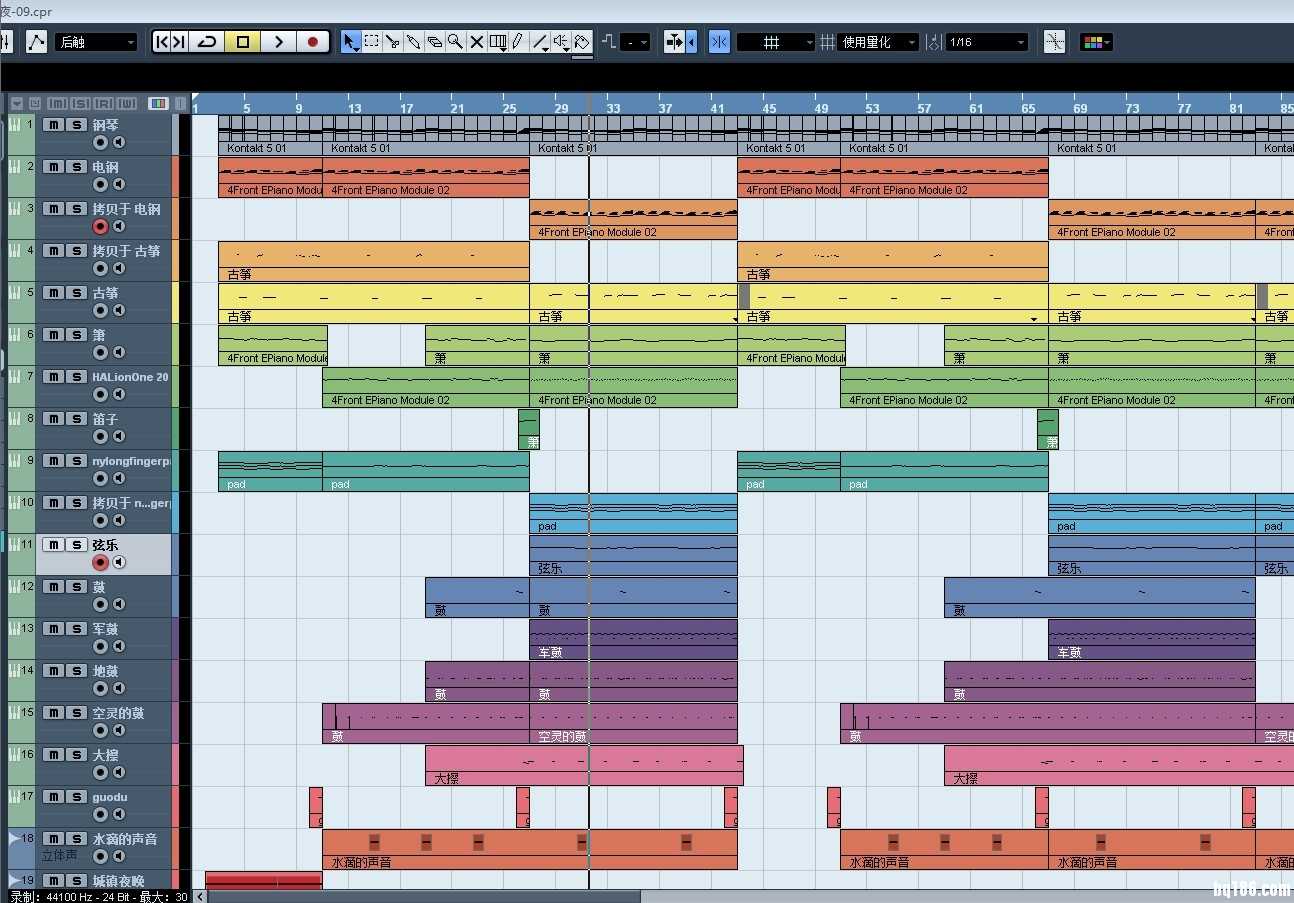
Task: Open the project color palette dropdown
Action: [x=1097, y=42]
